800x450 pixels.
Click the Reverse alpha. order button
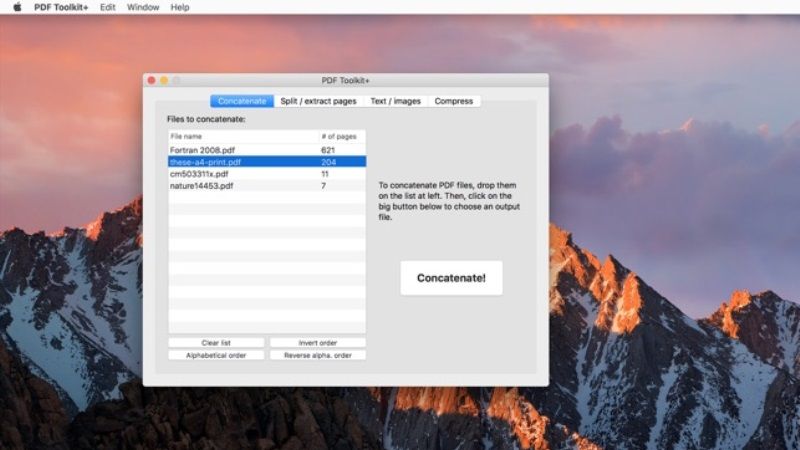[317, 355]
